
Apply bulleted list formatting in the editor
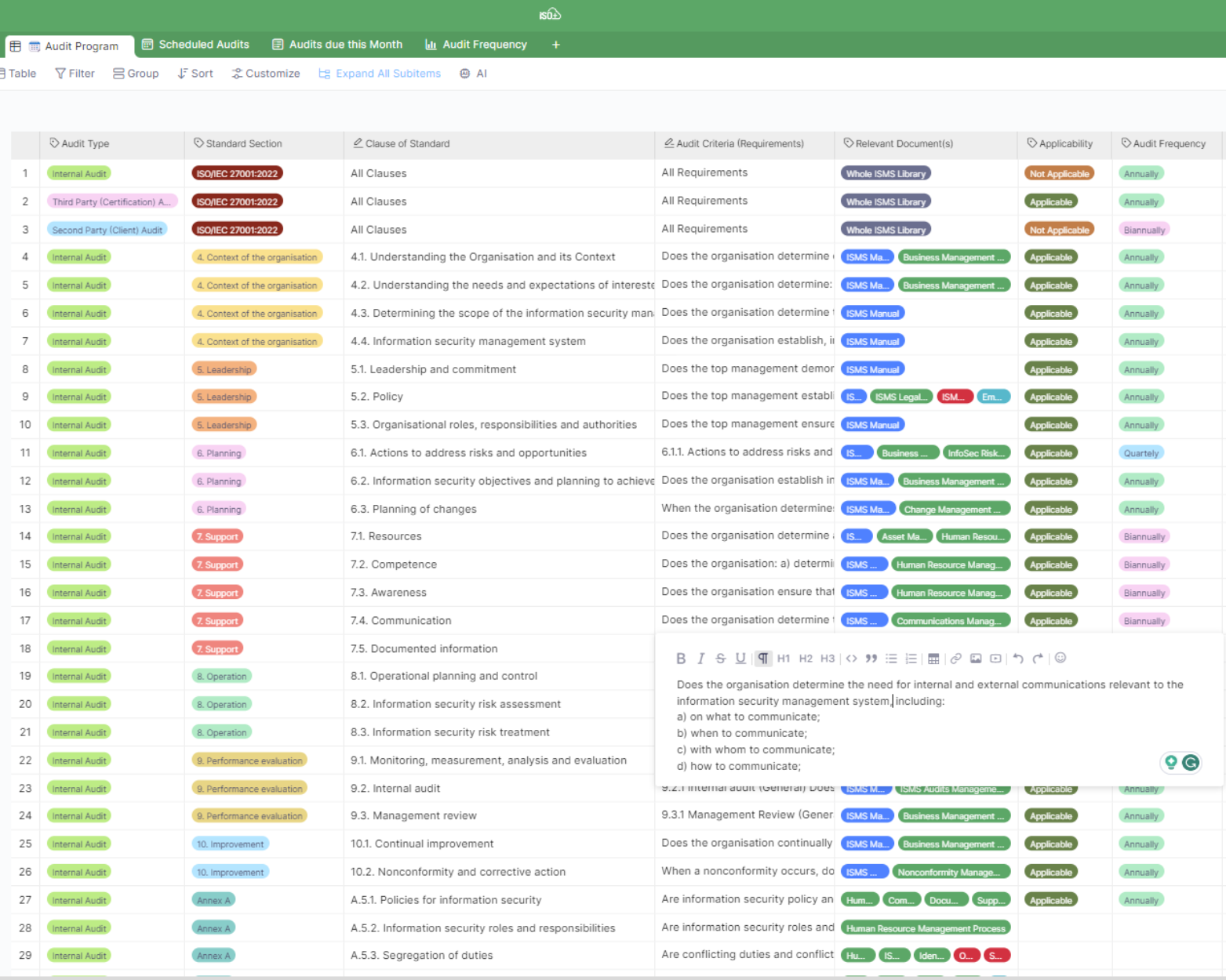891,659
